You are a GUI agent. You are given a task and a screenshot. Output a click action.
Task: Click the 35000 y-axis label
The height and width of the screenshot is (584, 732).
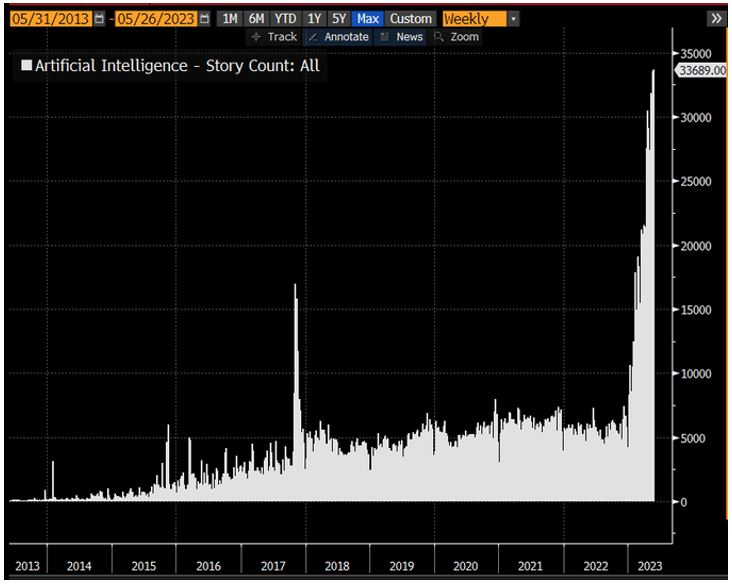(x=696, y=54)
